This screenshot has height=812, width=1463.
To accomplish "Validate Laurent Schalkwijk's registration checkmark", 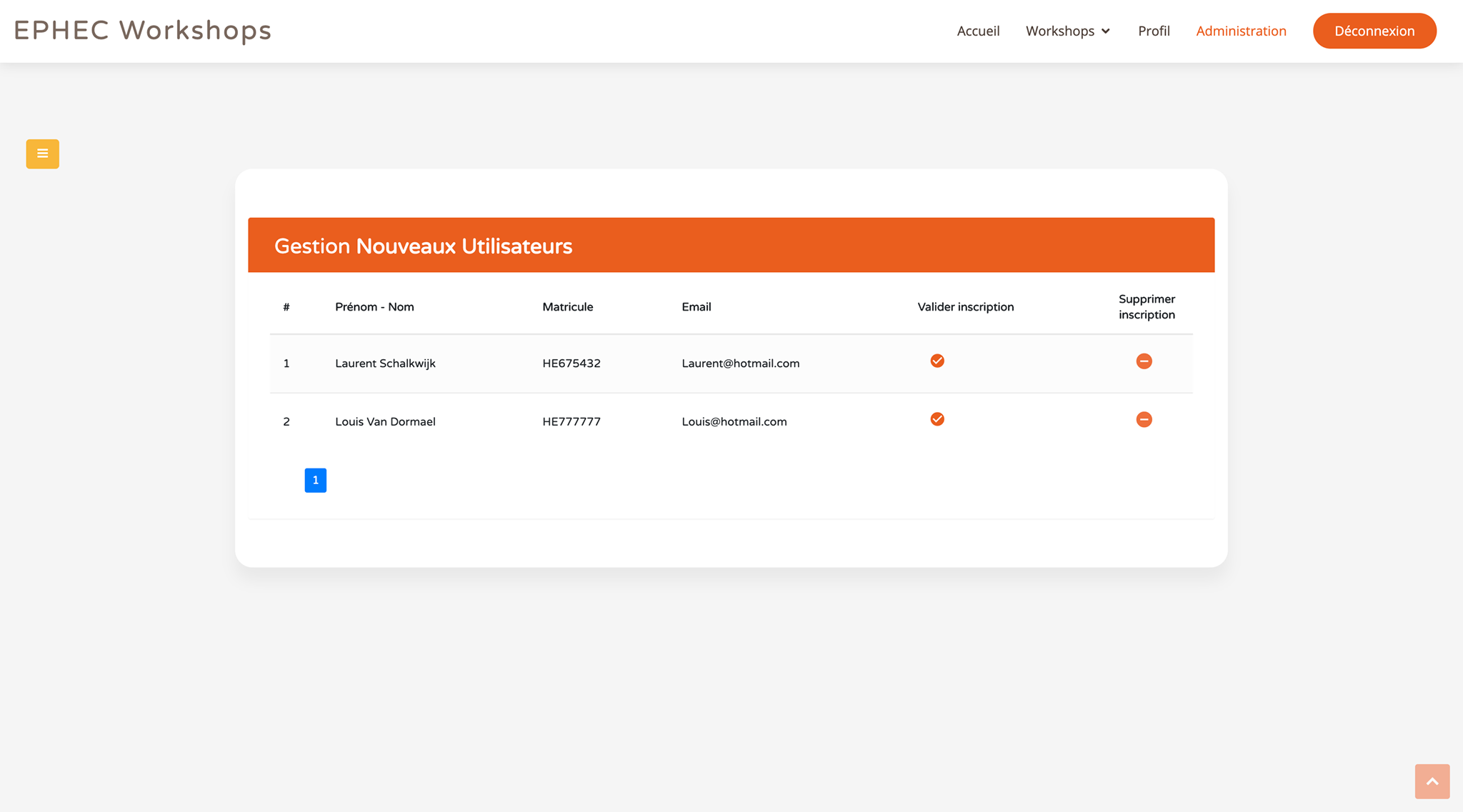I will coord(937,361).
